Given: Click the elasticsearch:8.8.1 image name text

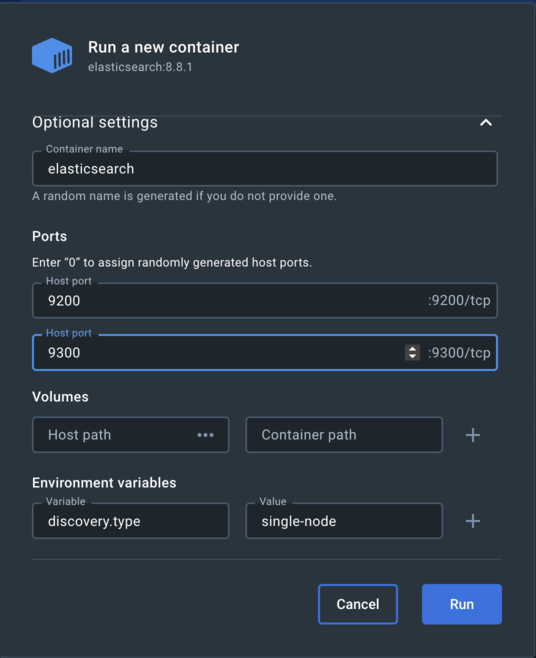Looking at the screenshot, I should (140, 67).
